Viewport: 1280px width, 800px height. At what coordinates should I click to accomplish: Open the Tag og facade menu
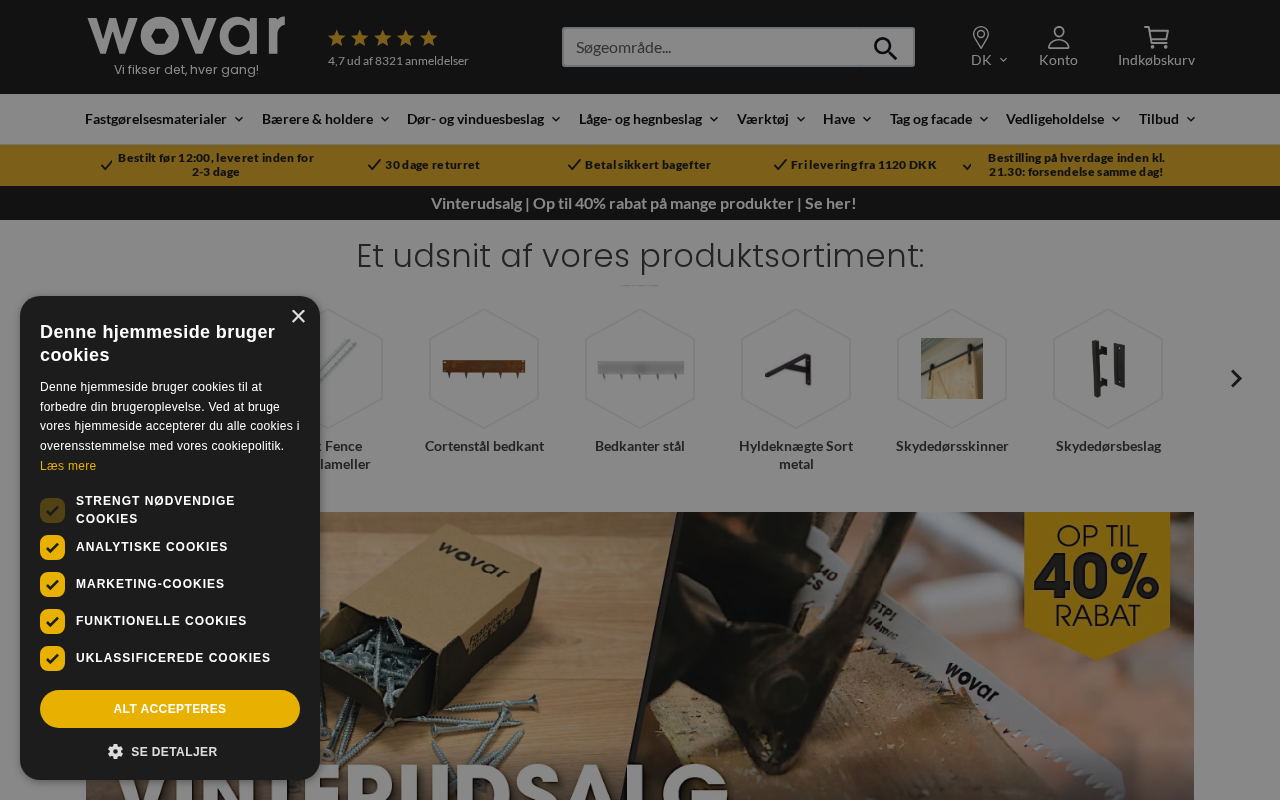click(939, 119)
